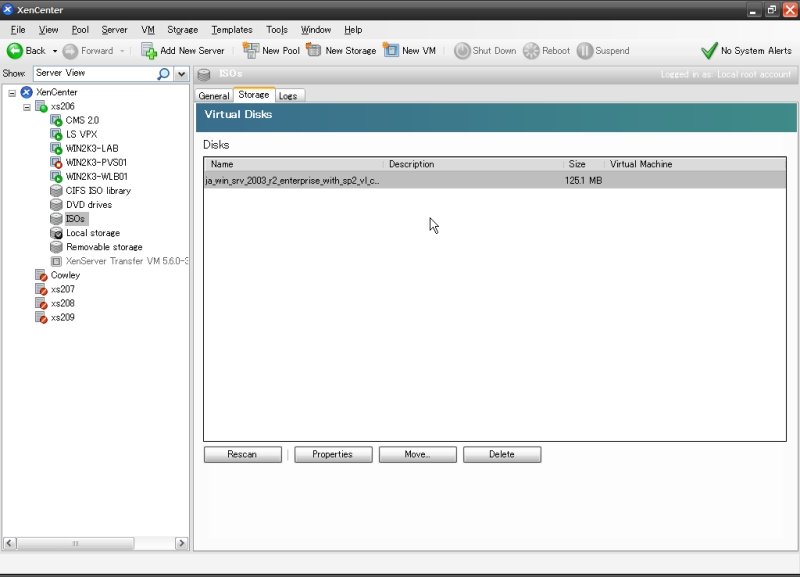Viewport: 800px width, 577px height.
Task: Select the ISOs tree item
Action: tap(75, 219)
